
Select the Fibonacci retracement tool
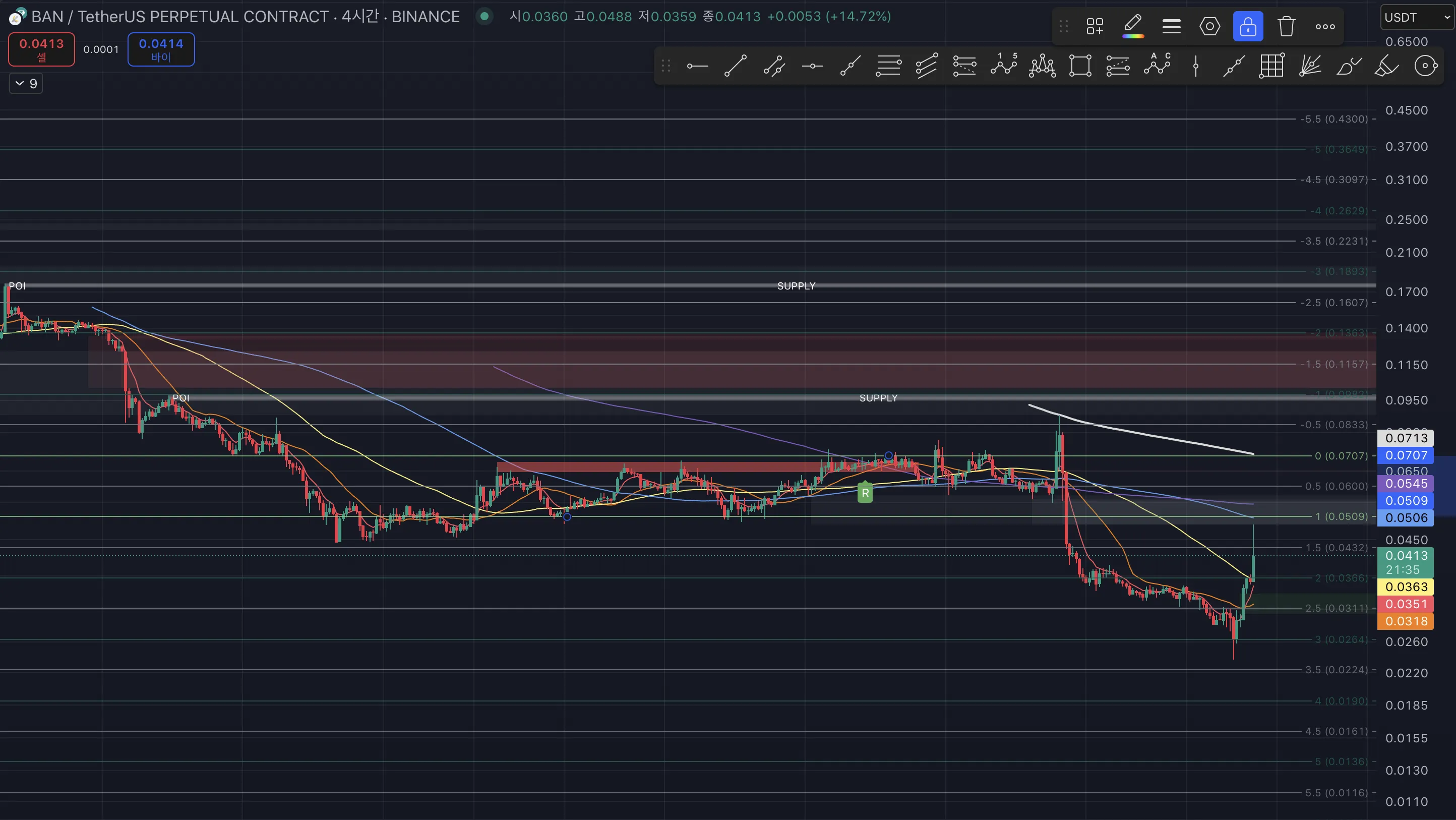pyautogui.click(x=888, y=66)
